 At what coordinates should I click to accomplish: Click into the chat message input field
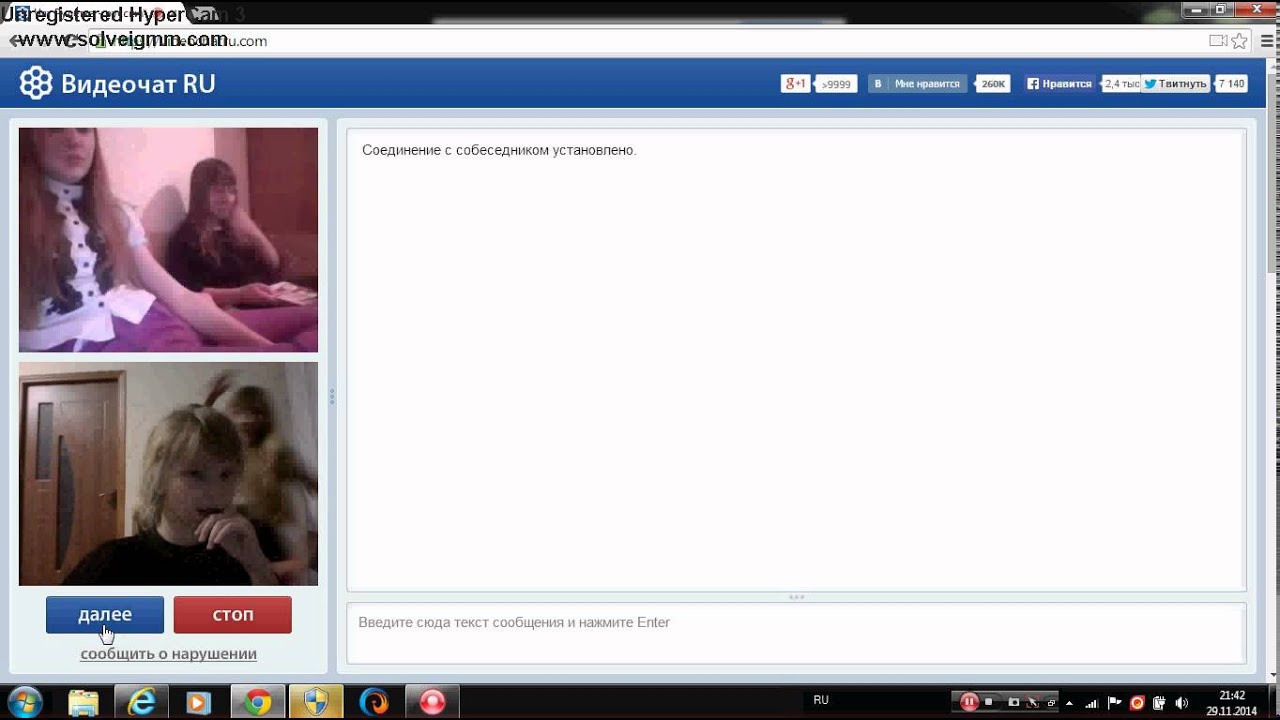coord(796,632)
